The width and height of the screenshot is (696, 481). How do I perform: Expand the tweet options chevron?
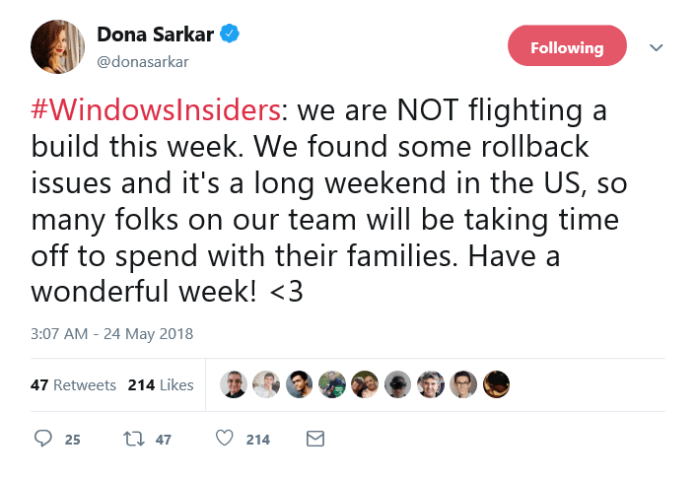pos(657,47)
